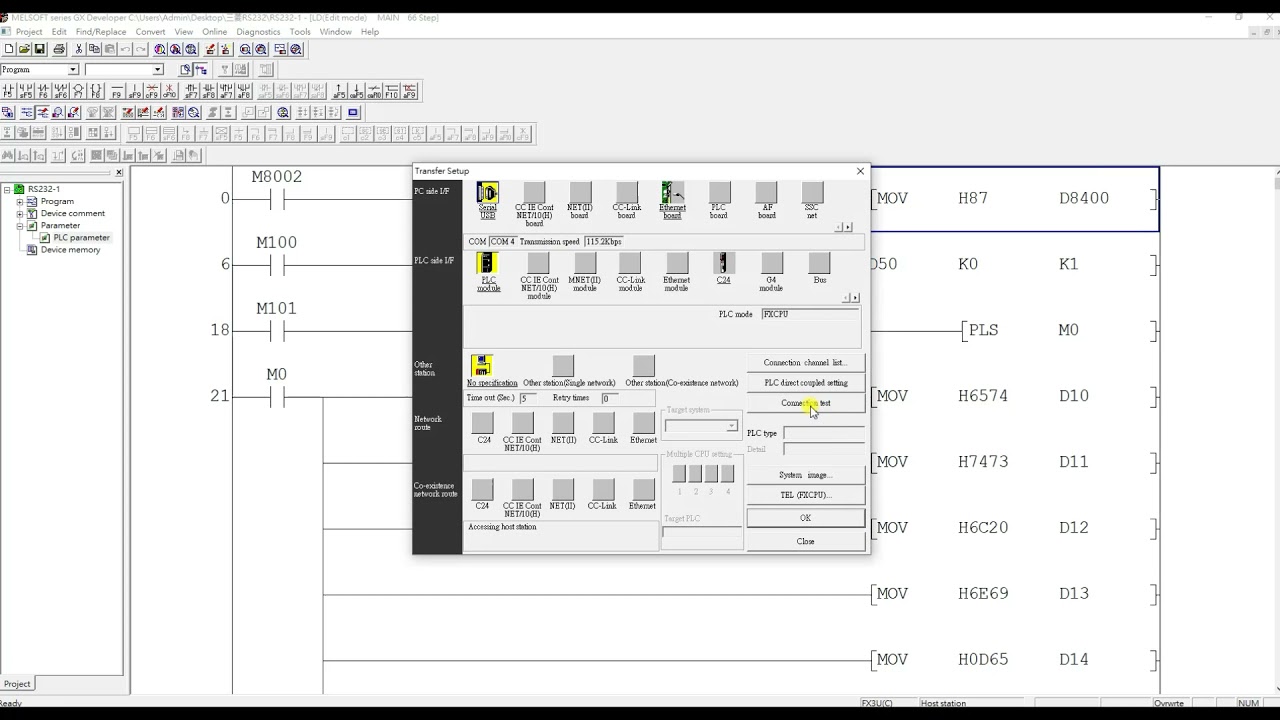1280x720 pixels.
Task: Click the Time out seconds field
Action: pos(527,398)
